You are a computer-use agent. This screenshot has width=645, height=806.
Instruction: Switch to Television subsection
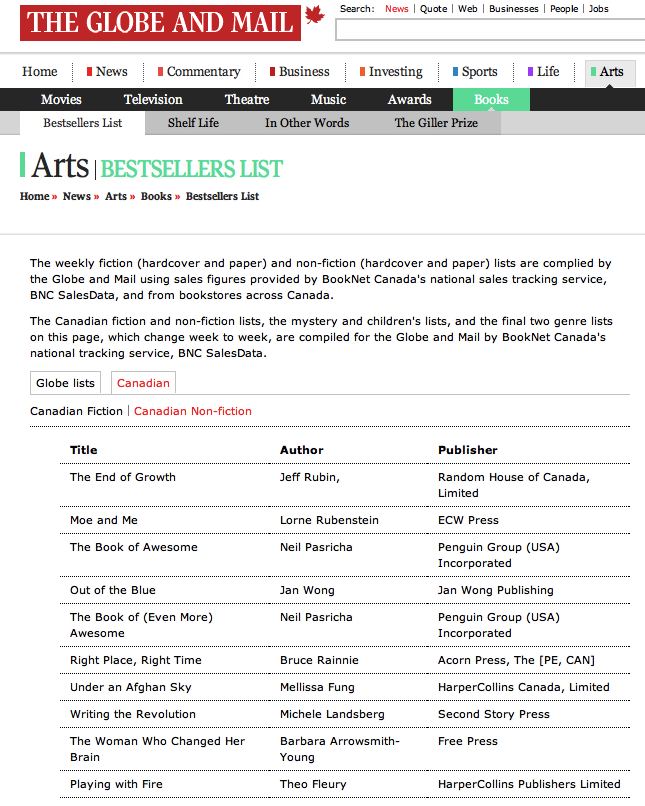pos(153,99)
